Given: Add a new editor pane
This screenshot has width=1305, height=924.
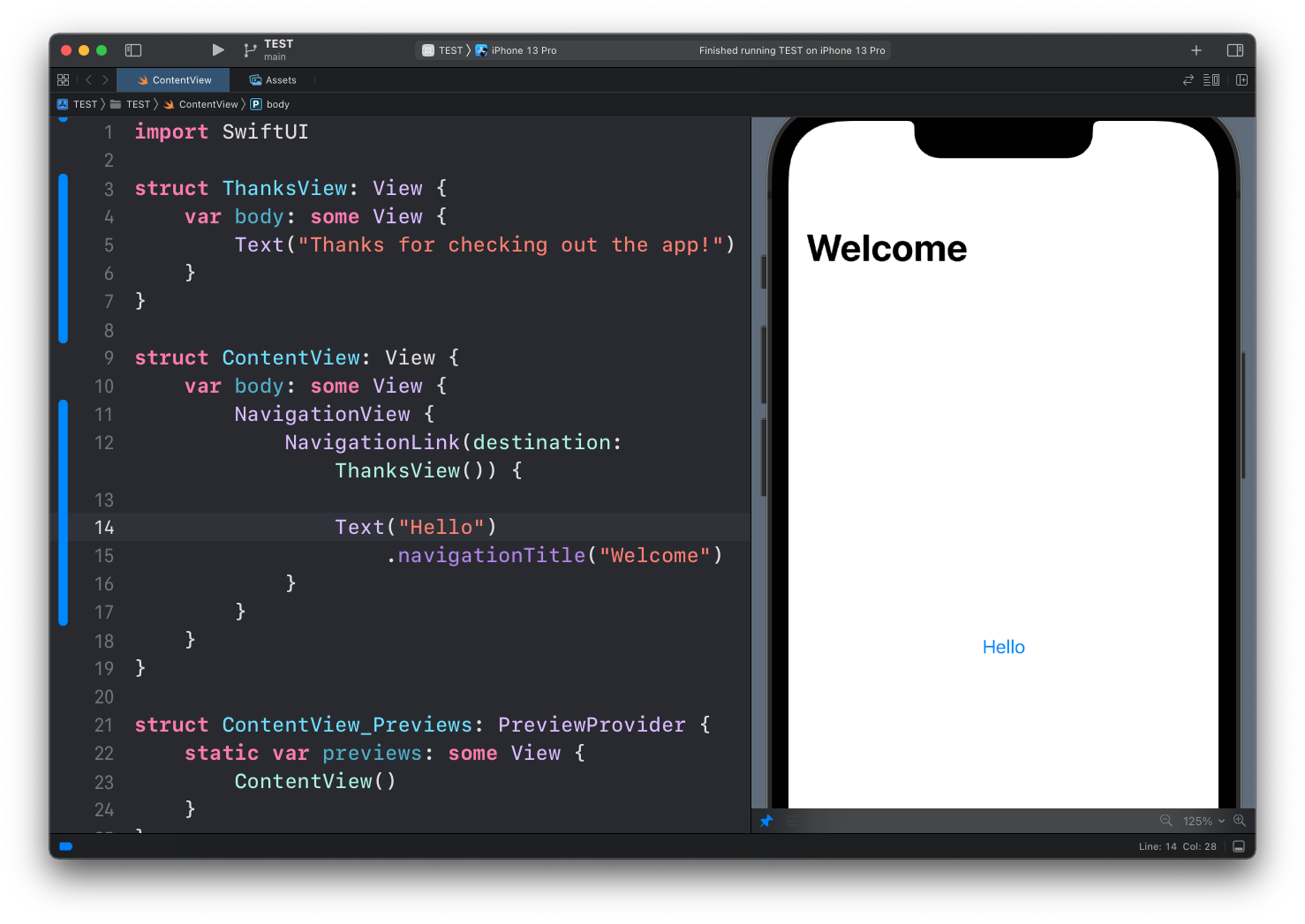Looking at the screenshot, I should click(x=1241, y=80).
